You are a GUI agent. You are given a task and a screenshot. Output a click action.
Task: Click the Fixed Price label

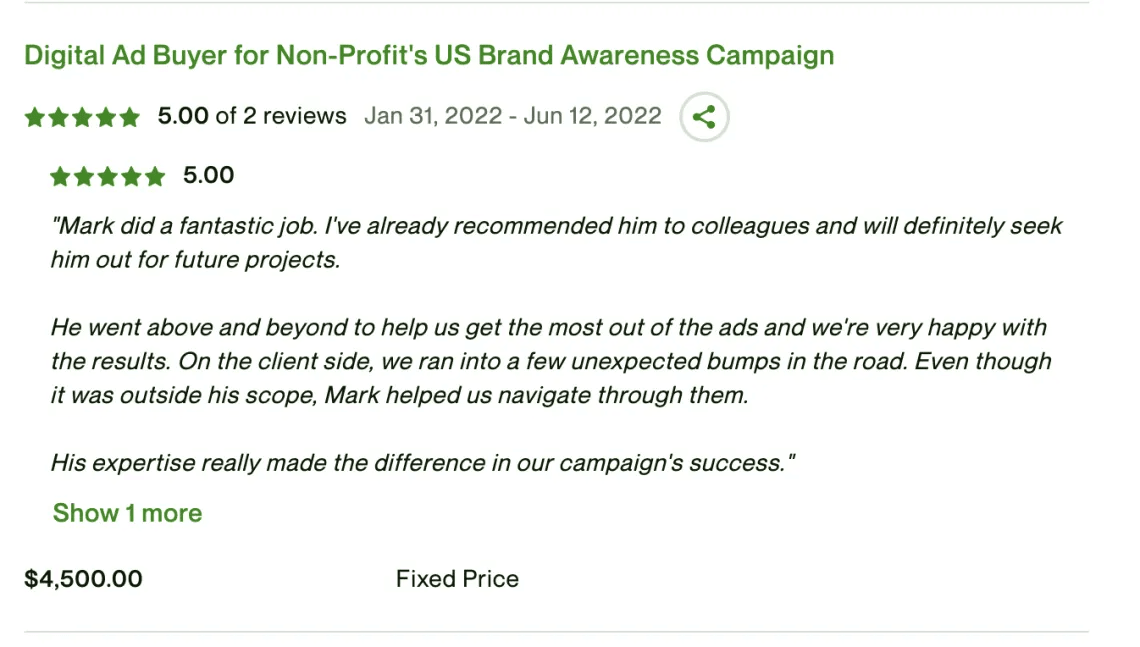457,579
